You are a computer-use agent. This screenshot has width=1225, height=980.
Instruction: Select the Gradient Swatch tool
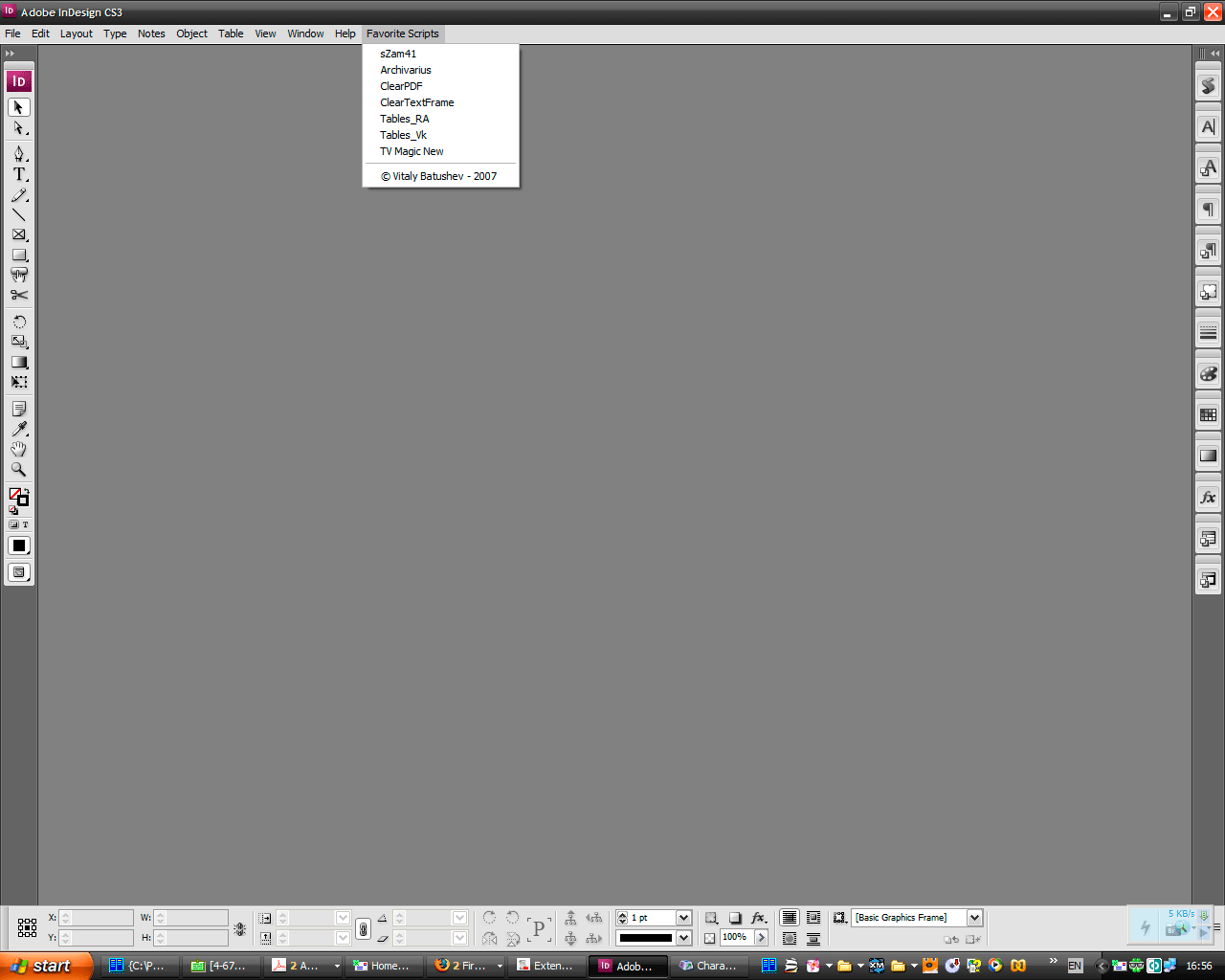pos(18,362)
